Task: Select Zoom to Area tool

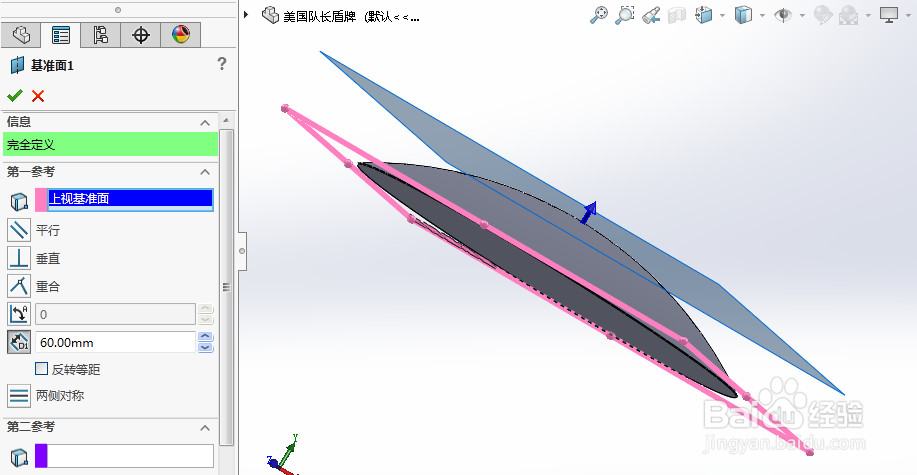Action: pyautogui.click(x=625, y=15)
